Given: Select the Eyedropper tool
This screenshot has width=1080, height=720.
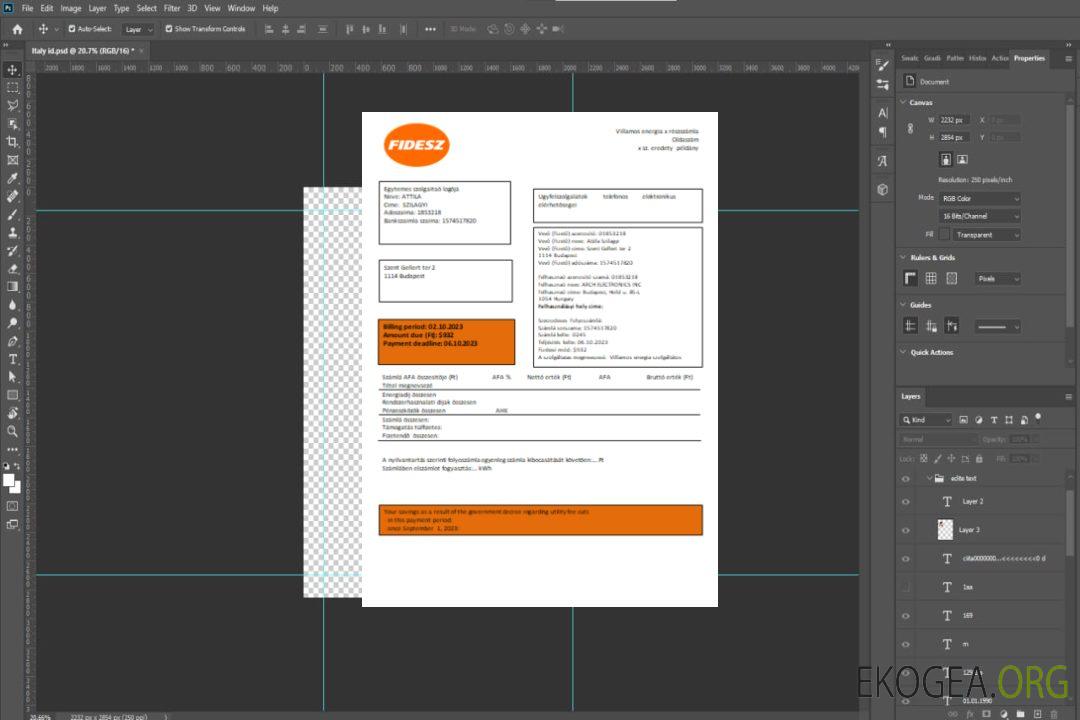Looking at the screenshot, I should coord(12,178).
